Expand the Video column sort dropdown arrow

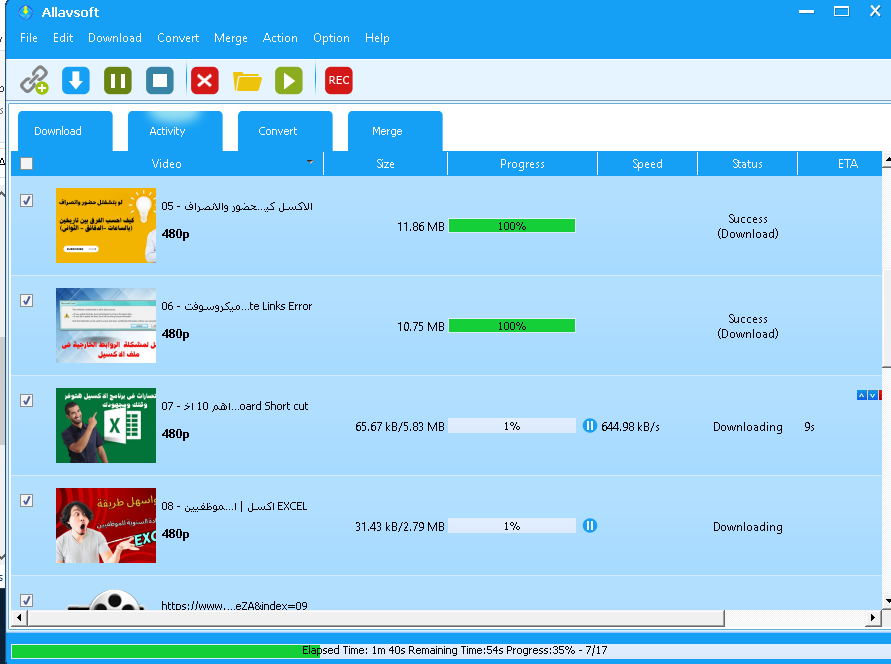[x=310, y=162]
